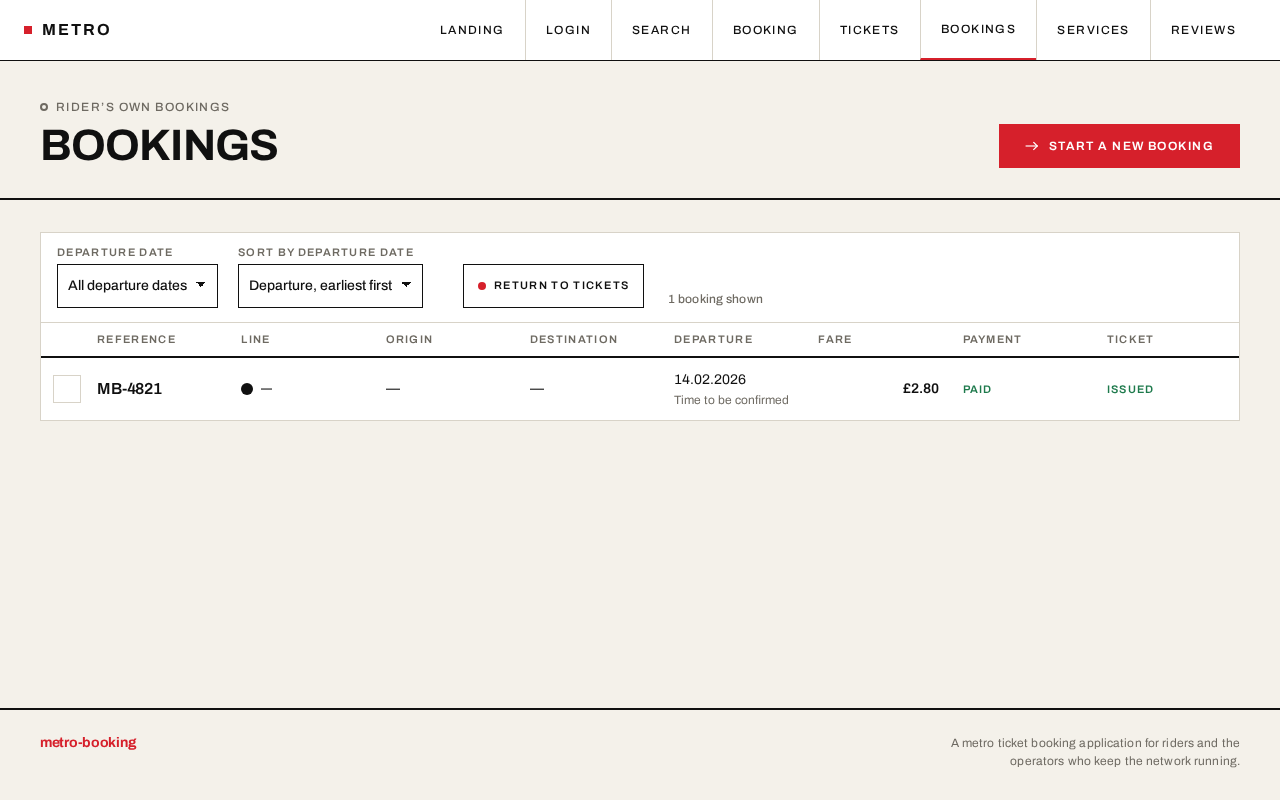Viewport: 1280px width, 800px height.
Task: Click the Destination column header
Action: 574,340
